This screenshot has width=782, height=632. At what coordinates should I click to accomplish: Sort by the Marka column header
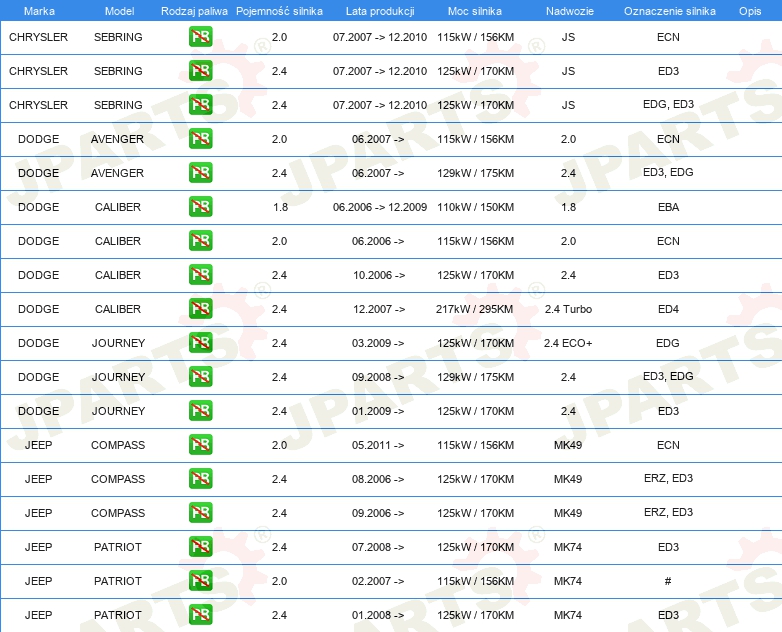point(38,10)
